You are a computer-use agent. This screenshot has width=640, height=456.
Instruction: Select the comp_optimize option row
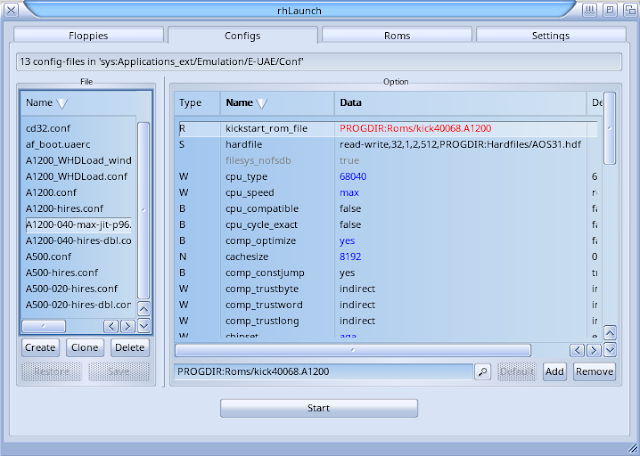(x=388, y=240)
